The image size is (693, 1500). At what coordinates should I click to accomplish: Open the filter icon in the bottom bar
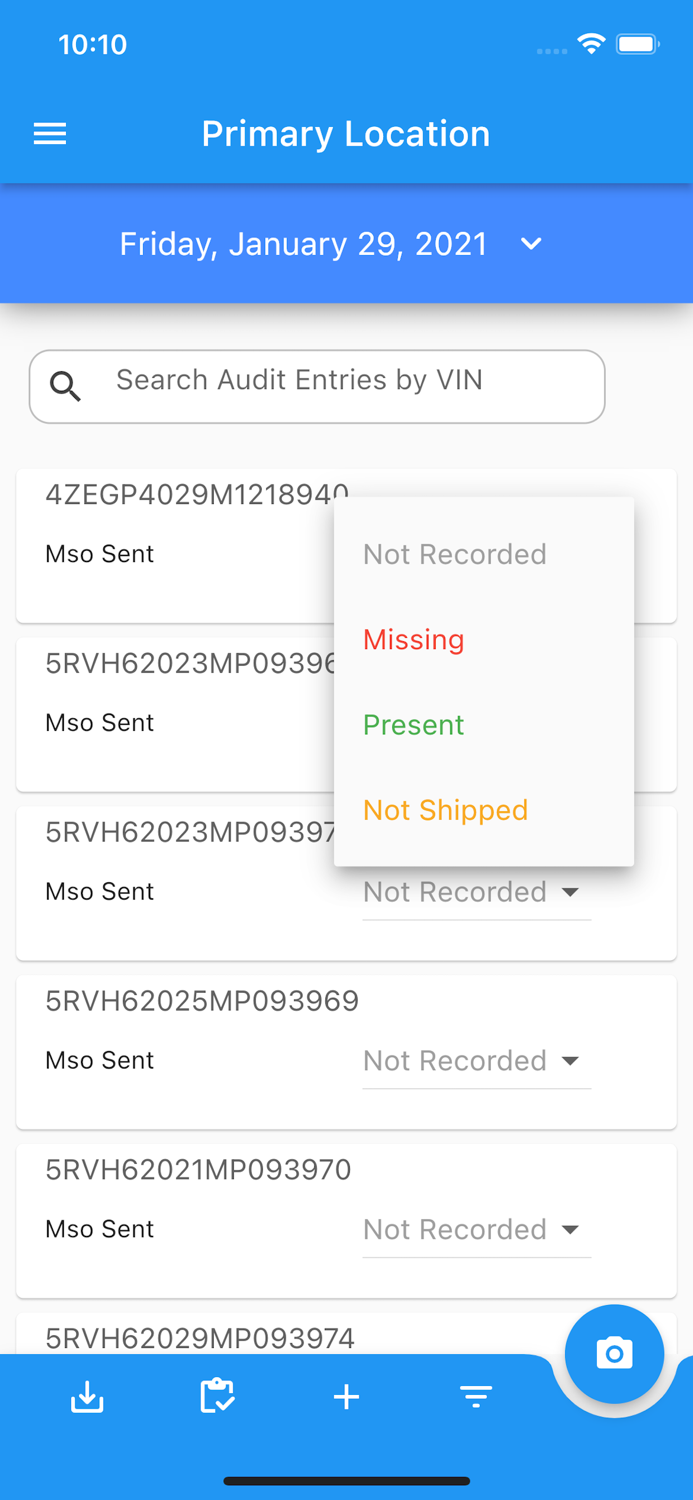[x=476, y=1396]
